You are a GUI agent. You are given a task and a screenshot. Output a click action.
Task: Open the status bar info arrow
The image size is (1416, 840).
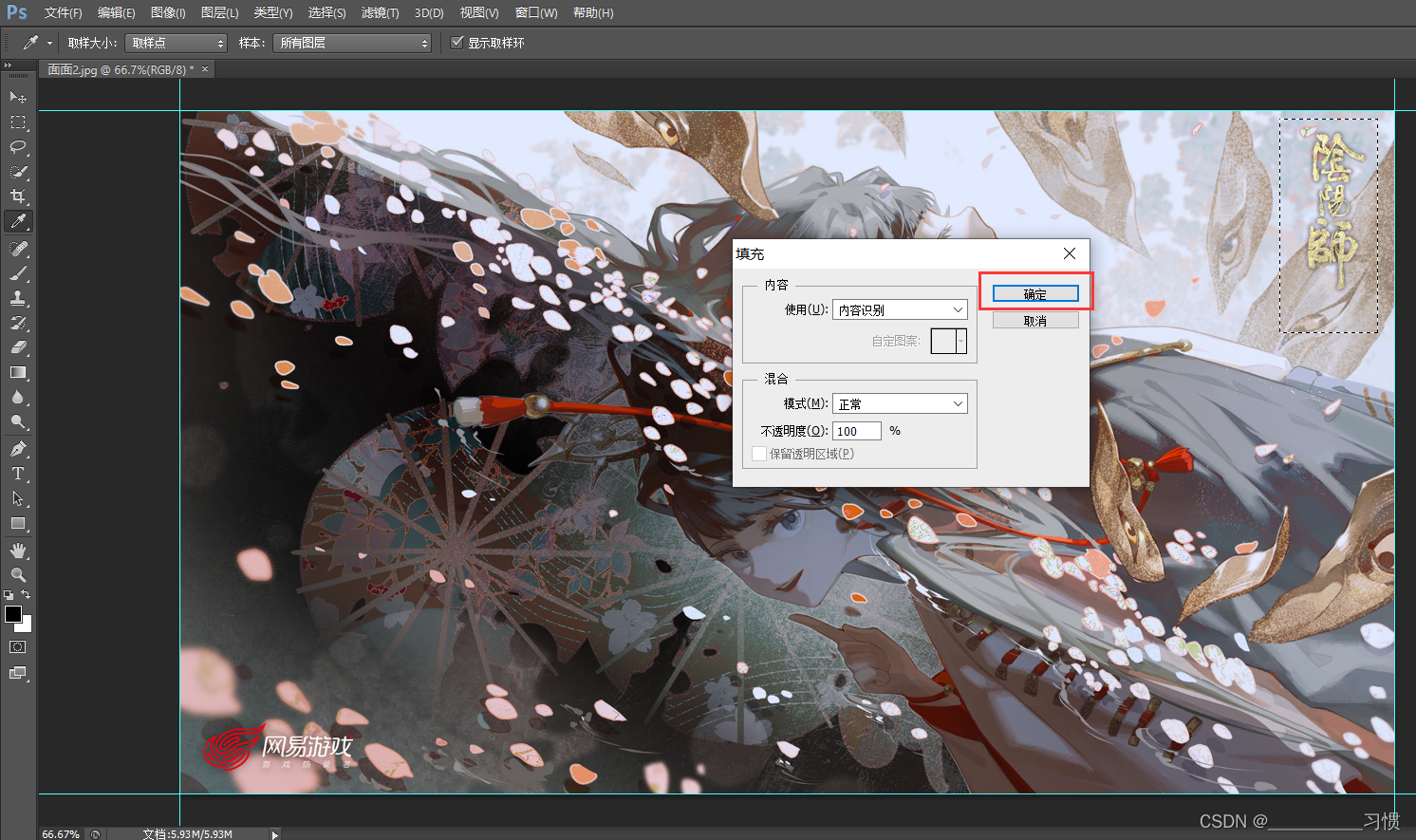(275, 834)
